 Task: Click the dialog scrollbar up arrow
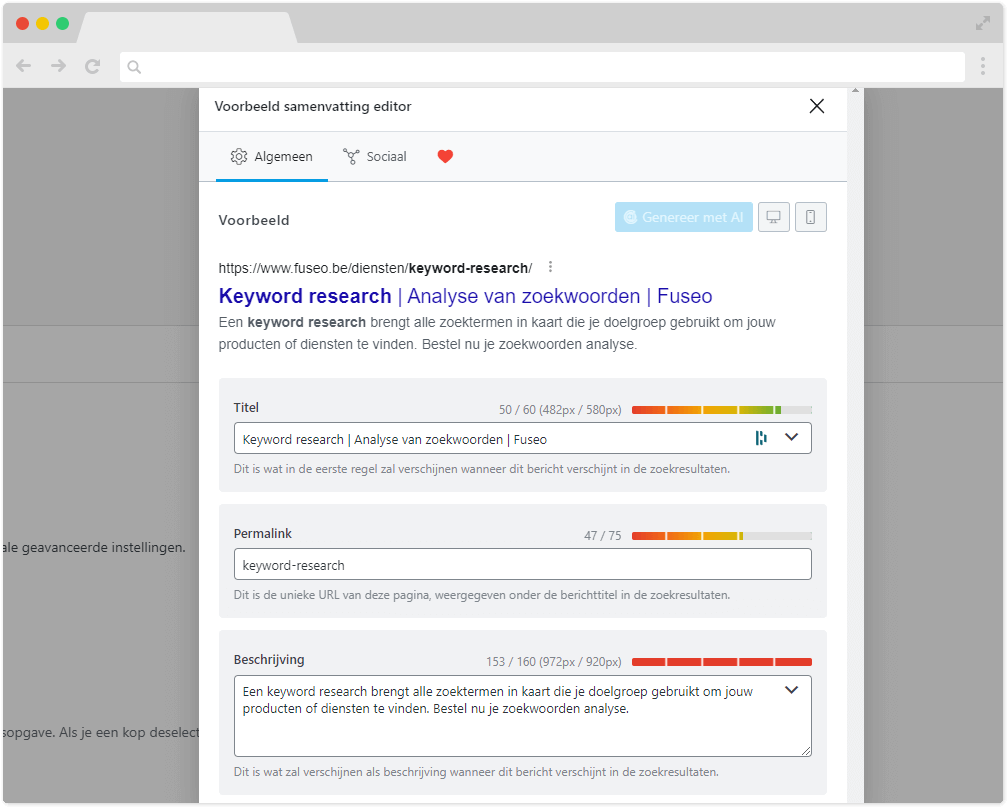point(855,91)
